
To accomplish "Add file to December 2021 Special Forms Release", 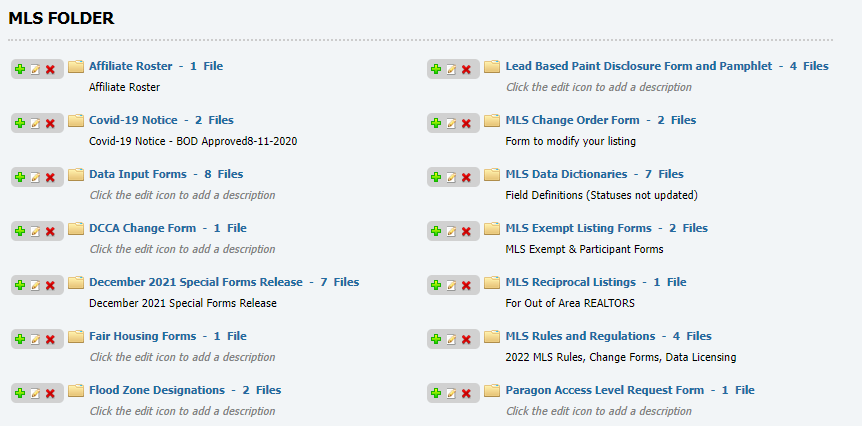I will pos(20,285).
